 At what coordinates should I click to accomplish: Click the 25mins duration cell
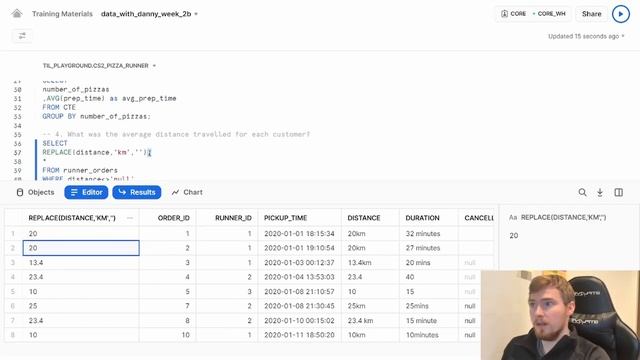429,306
